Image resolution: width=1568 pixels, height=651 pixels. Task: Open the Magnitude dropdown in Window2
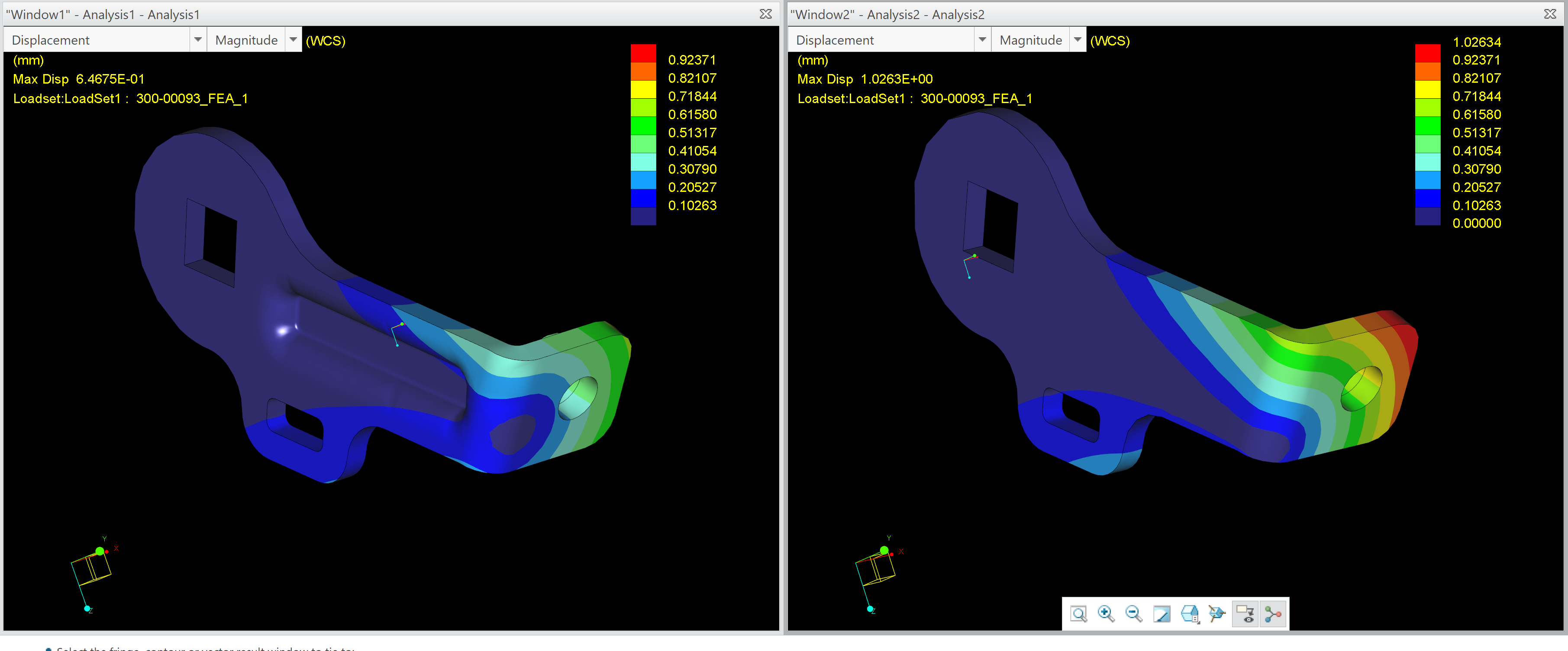pos(1039,40)
